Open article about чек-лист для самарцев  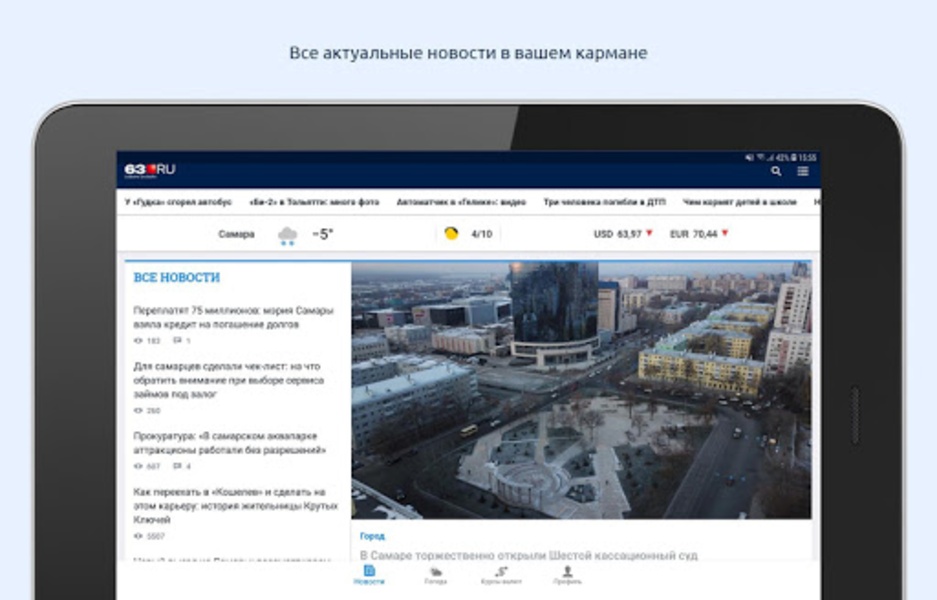tap(229, 380)
